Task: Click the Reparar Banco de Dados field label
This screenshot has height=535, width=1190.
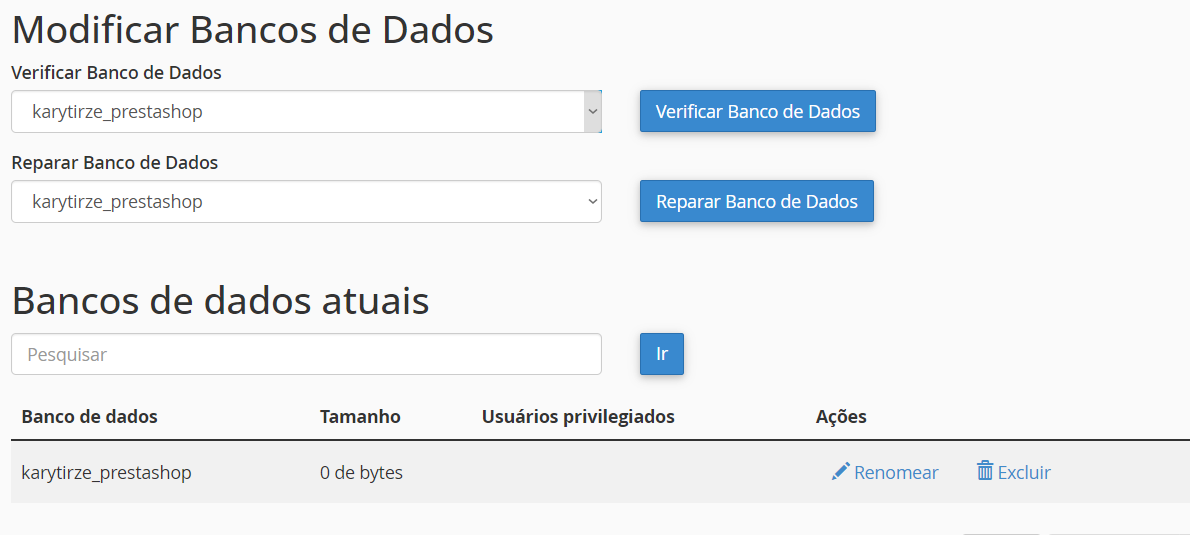Action: click(114, 163)
